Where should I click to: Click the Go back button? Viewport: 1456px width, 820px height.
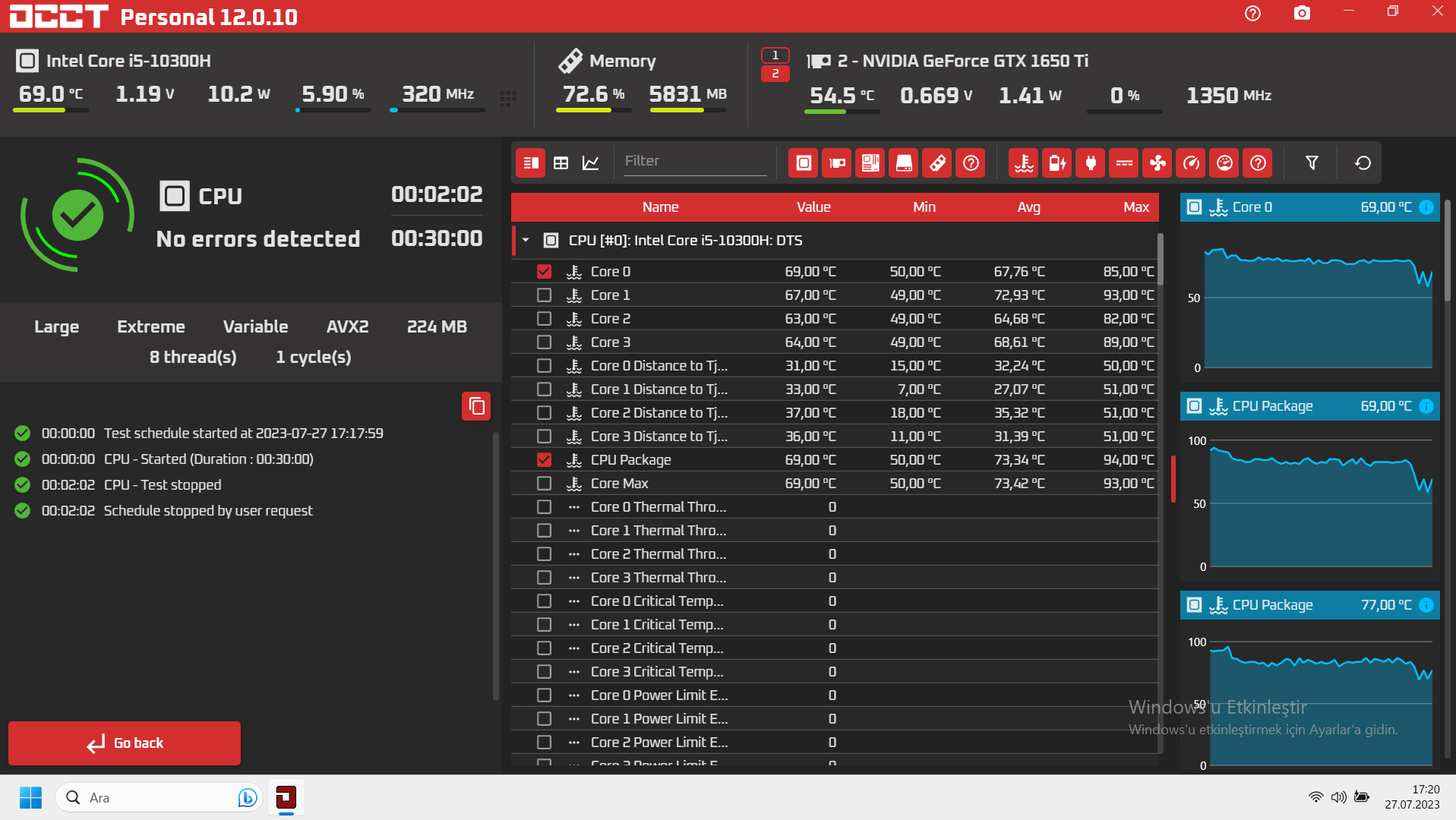(x=125, y=743)
